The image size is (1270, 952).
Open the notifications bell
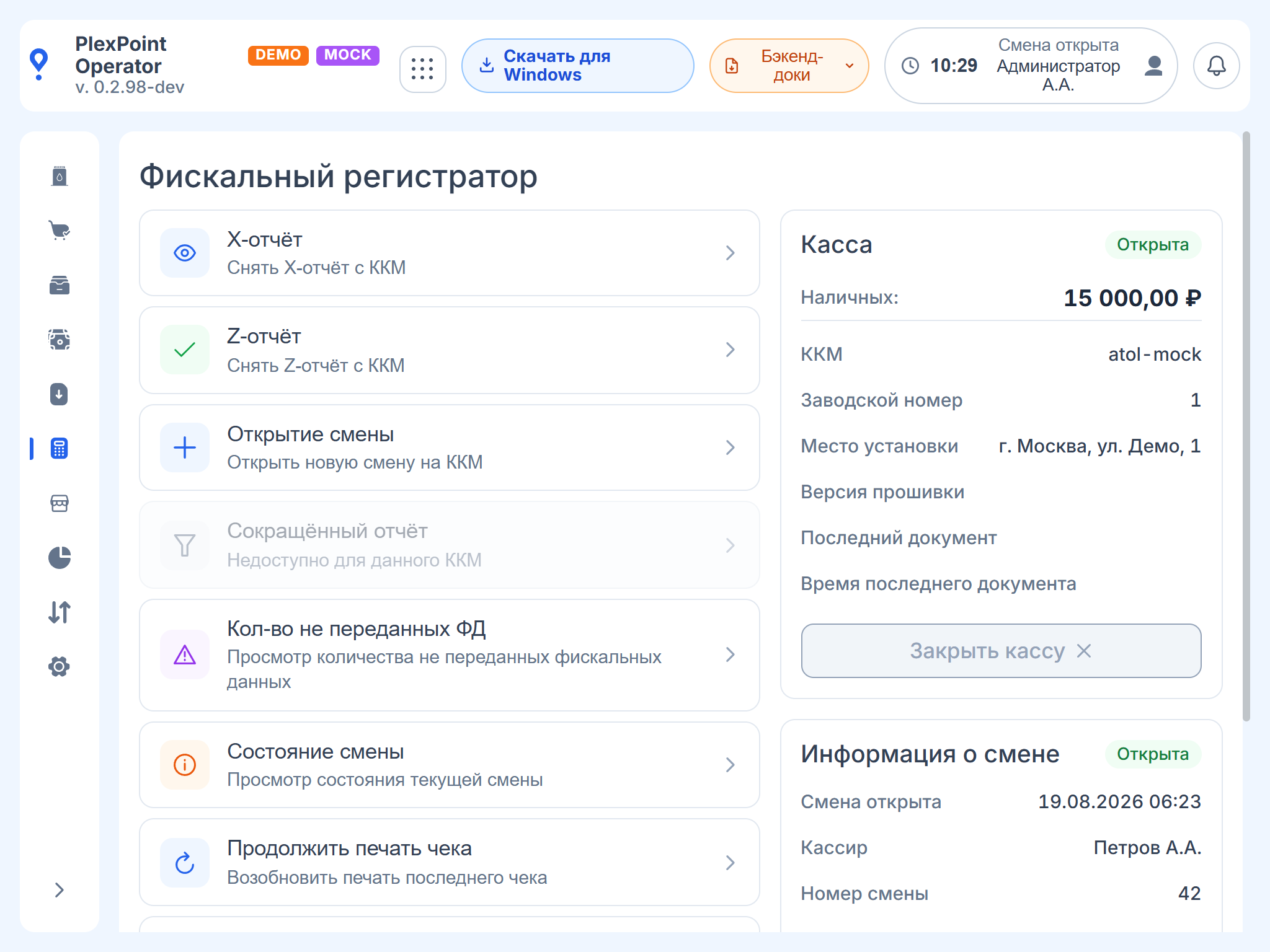click(1216, 66)
